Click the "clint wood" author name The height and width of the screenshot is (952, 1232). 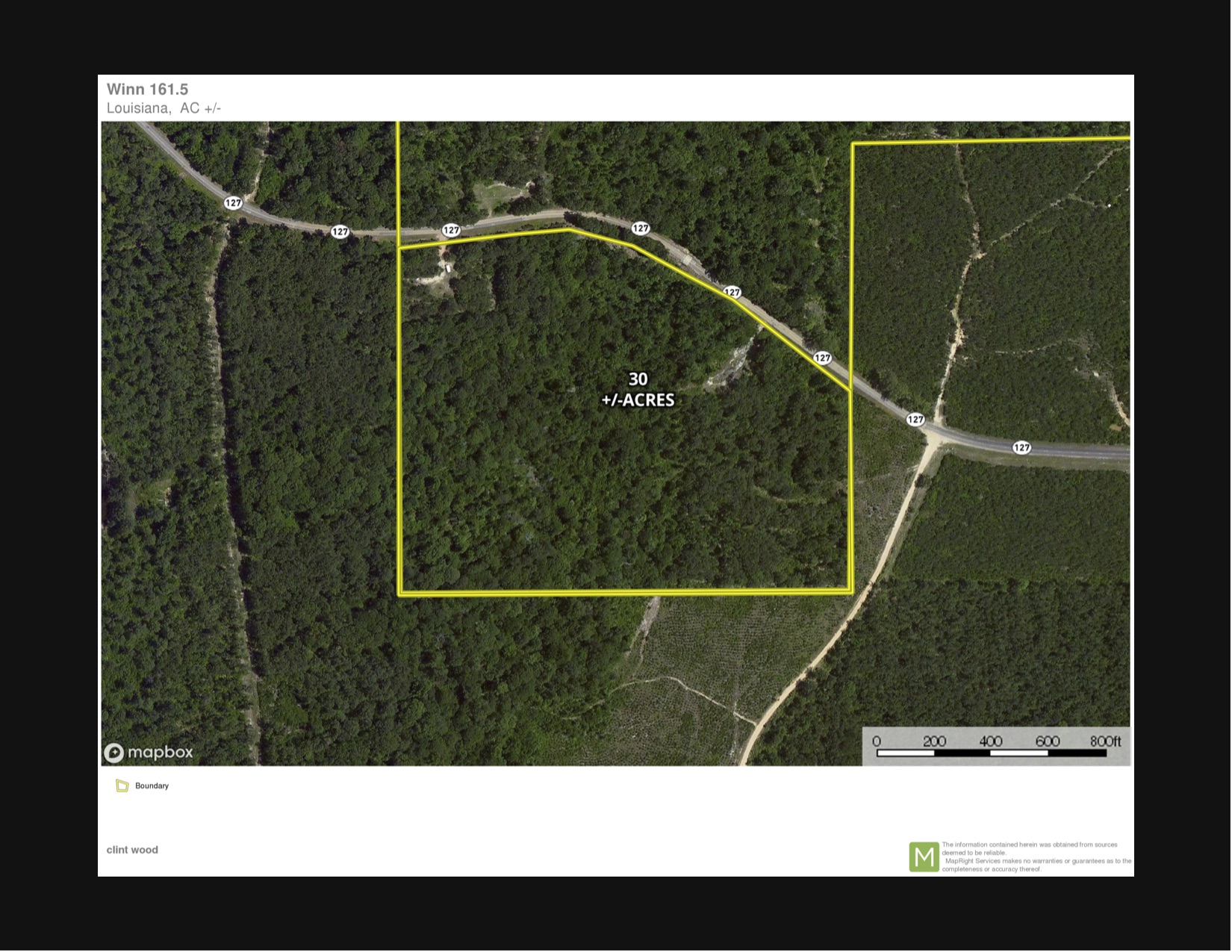pyautogui.click(x=132, y=850)
